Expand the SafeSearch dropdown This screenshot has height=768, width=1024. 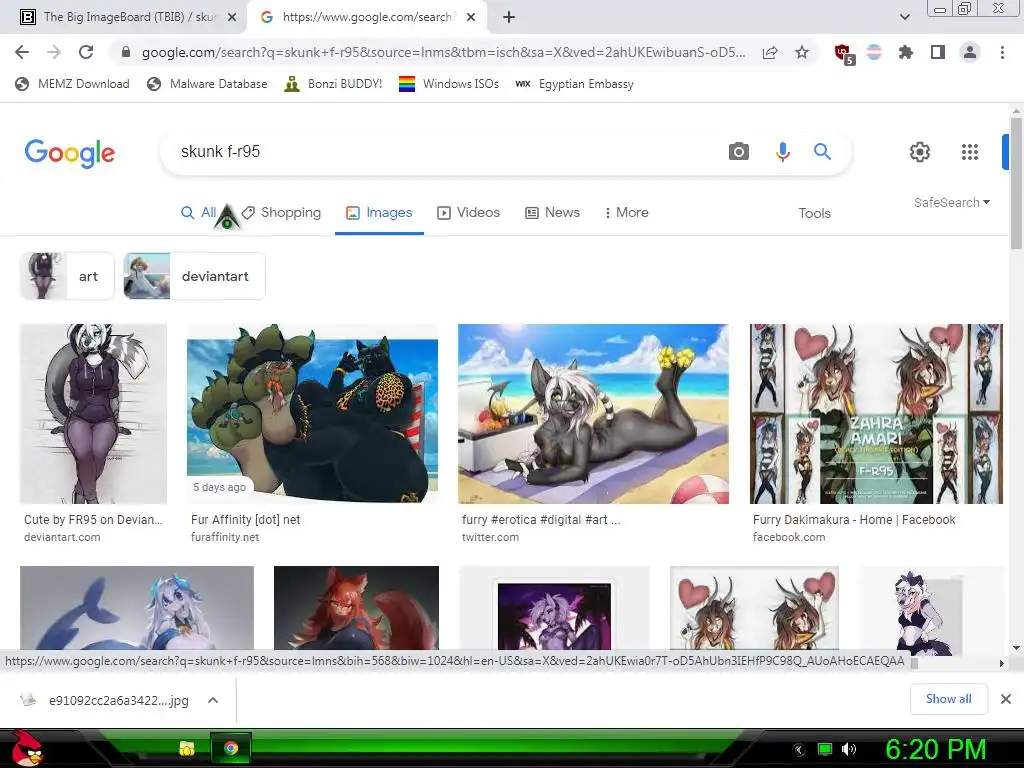click(x=952, y=202)
